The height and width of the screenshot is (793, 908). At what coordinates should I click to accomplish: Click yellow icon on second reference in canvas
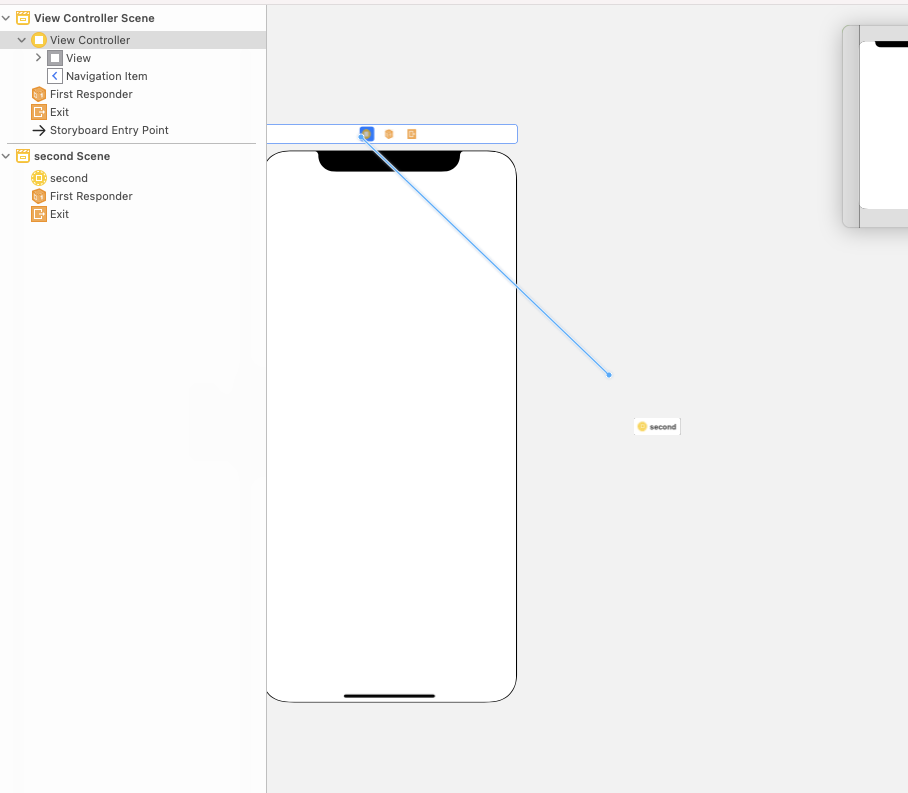point(642,426)
